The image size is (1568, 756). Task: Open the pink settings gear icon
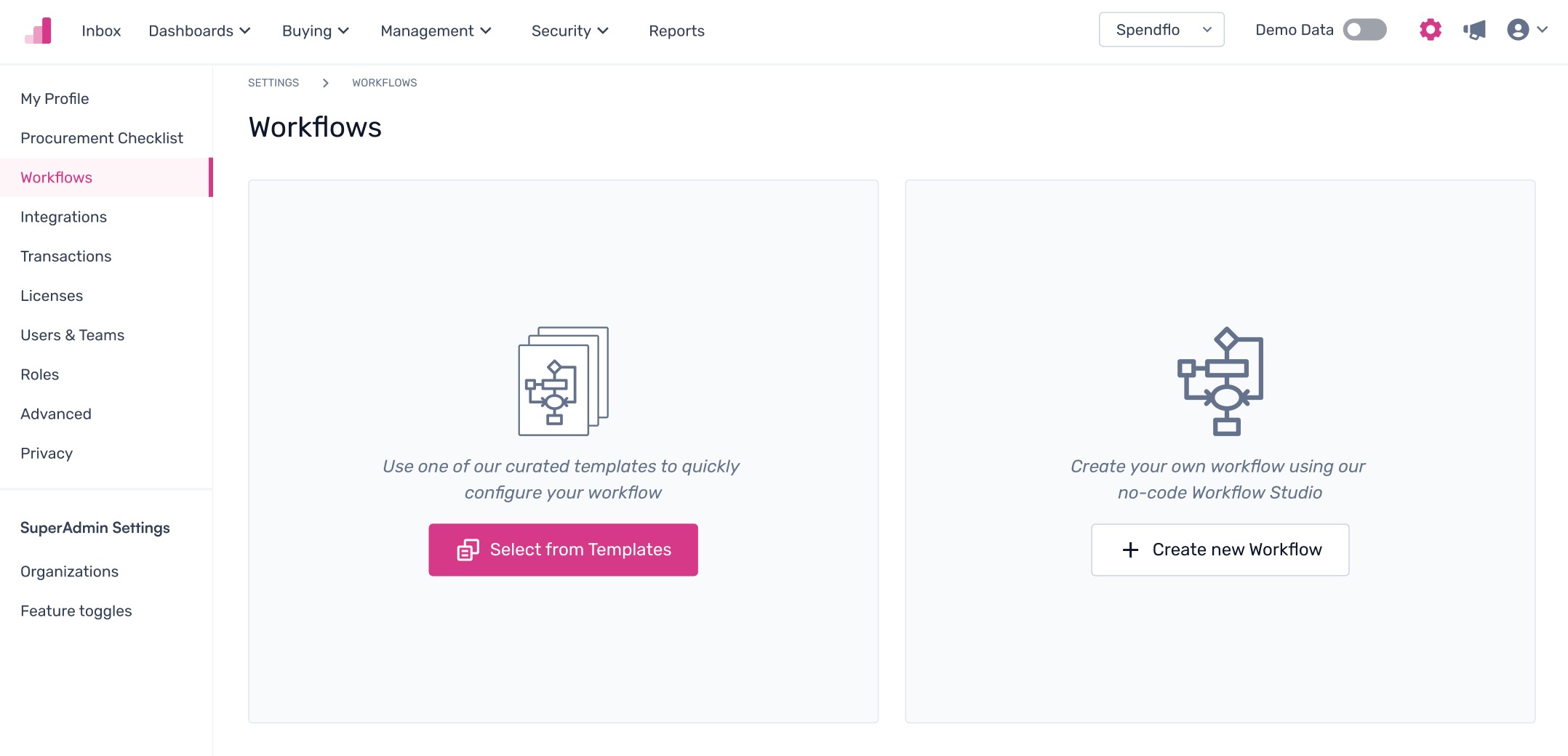tap(1430, 30)
